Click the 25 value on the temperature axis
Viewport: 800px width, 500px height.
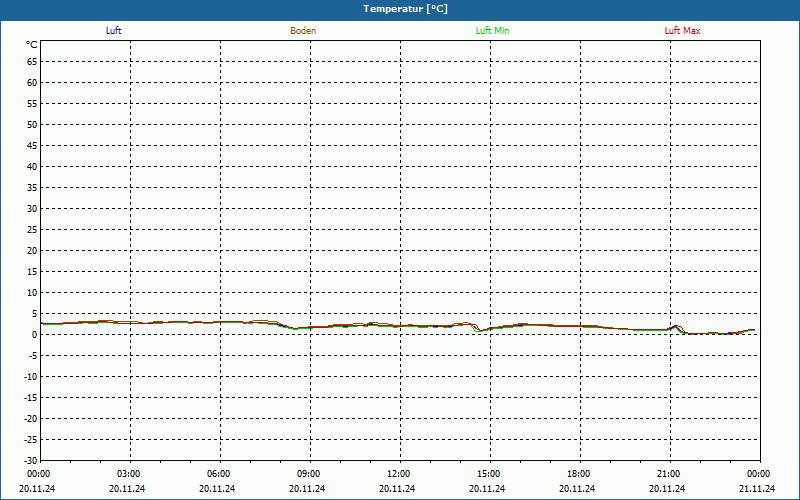tap(32, 230)
